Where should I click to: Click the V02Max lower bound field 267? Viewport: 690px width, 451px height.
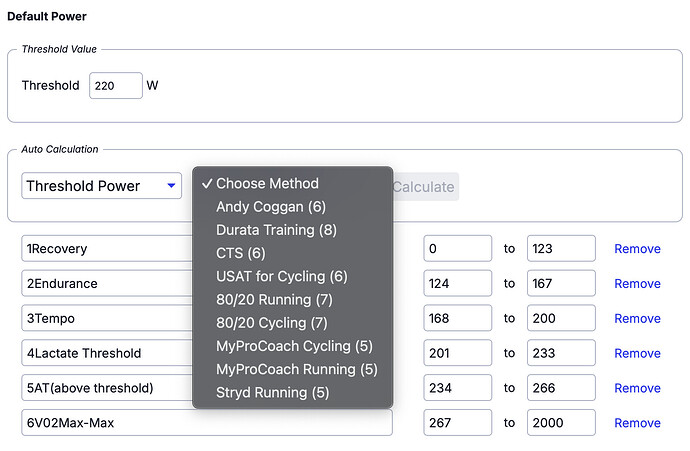pos(458,423)
